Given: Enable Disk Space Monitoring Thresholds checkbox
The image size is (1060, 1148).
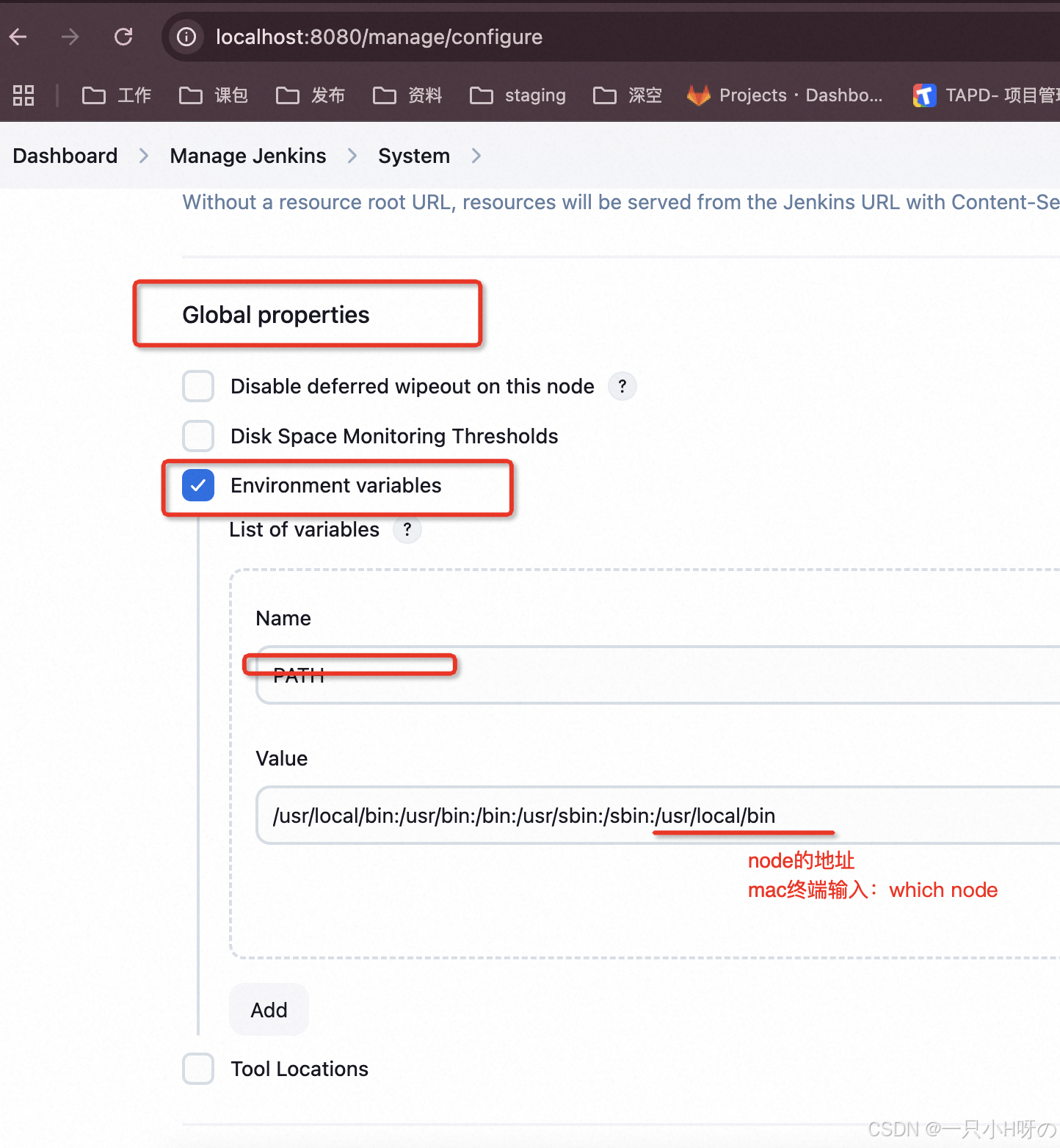Looking at the screenshot, I should point(198,436).
